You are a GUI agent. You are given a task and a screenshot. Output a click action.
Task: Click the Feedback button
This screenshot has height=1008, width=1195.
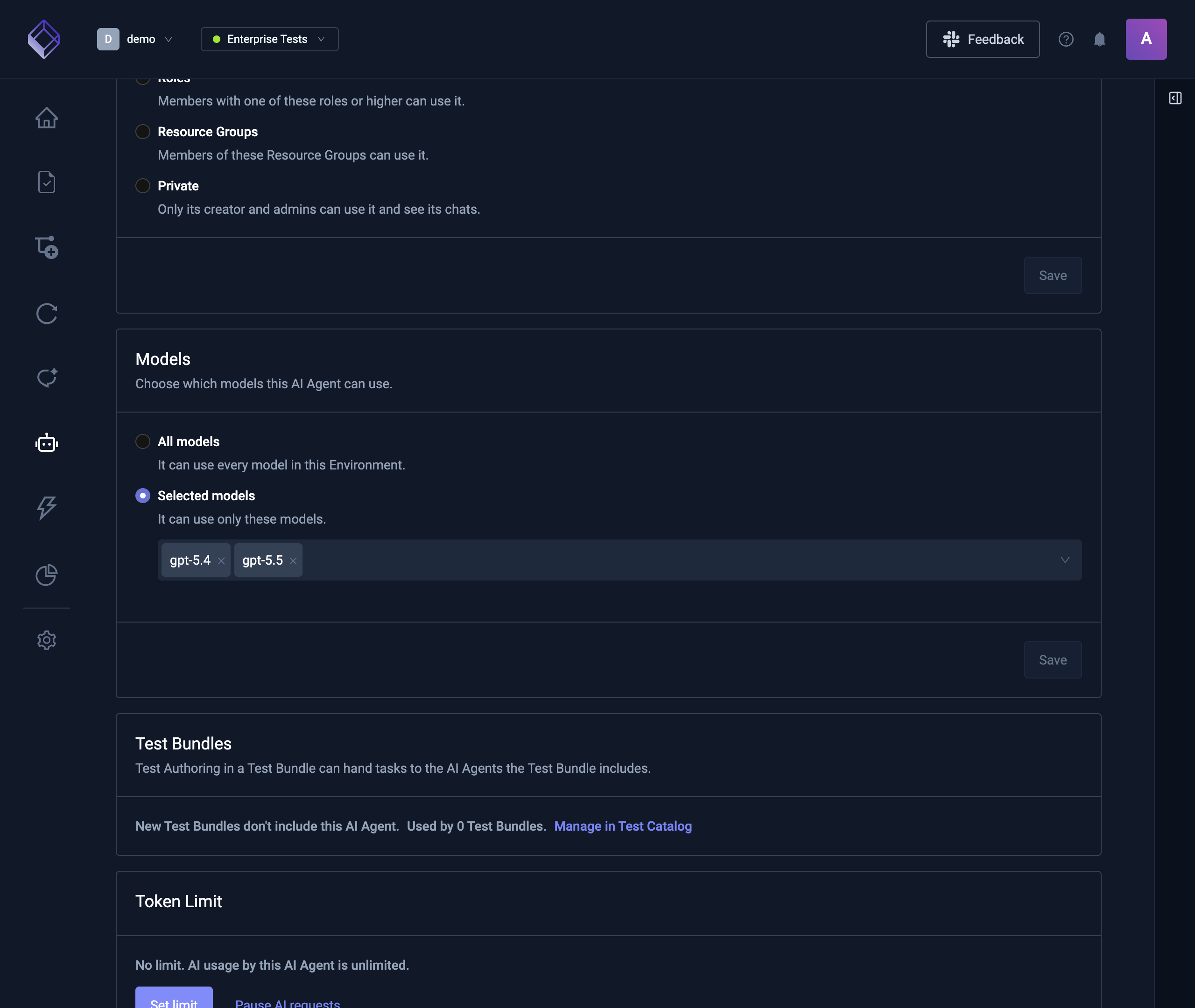983,39
